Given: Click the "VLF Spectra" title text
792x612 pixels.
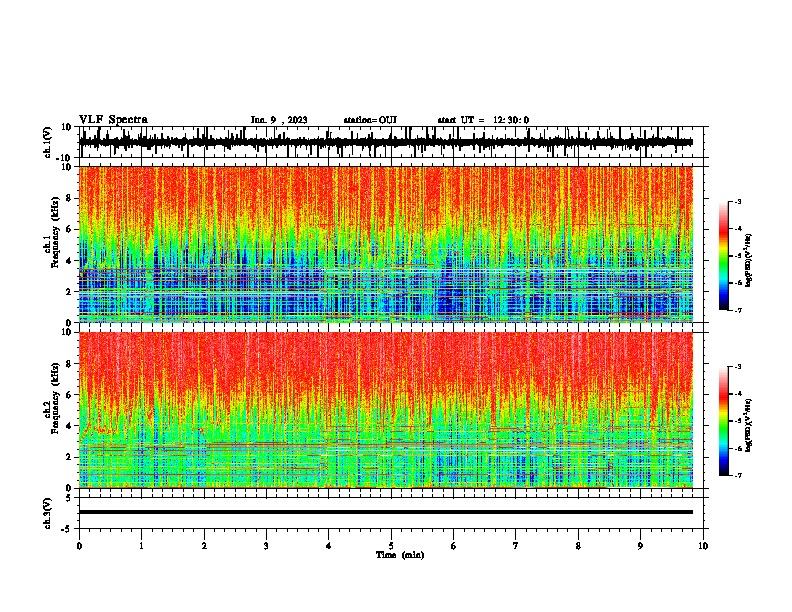Looking at the screenshot, I should tap(113, 120).
